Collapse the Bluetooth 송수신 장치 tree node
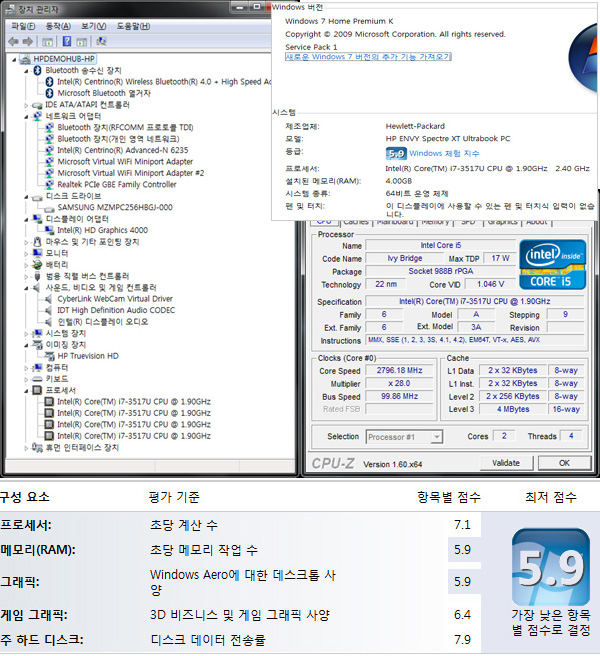The image size is (600, 656). tap(26, 71)
